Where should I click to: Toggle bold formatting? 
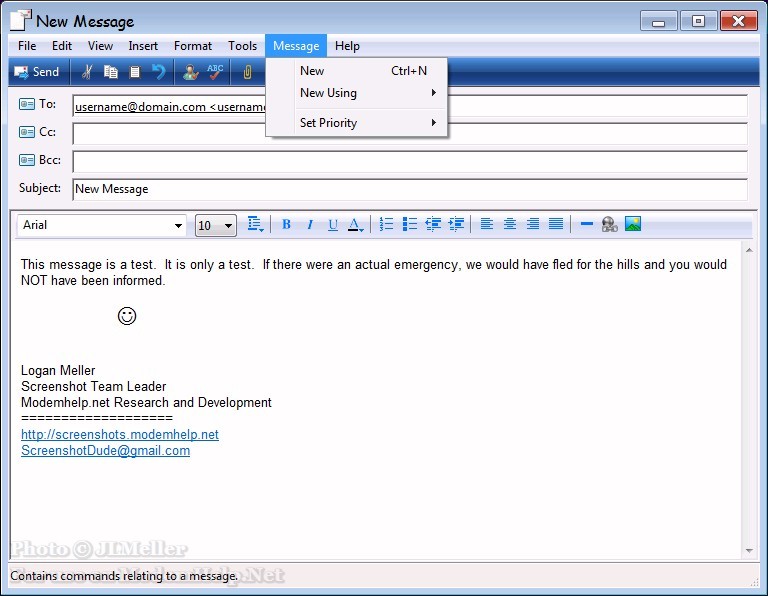(287, 224)
